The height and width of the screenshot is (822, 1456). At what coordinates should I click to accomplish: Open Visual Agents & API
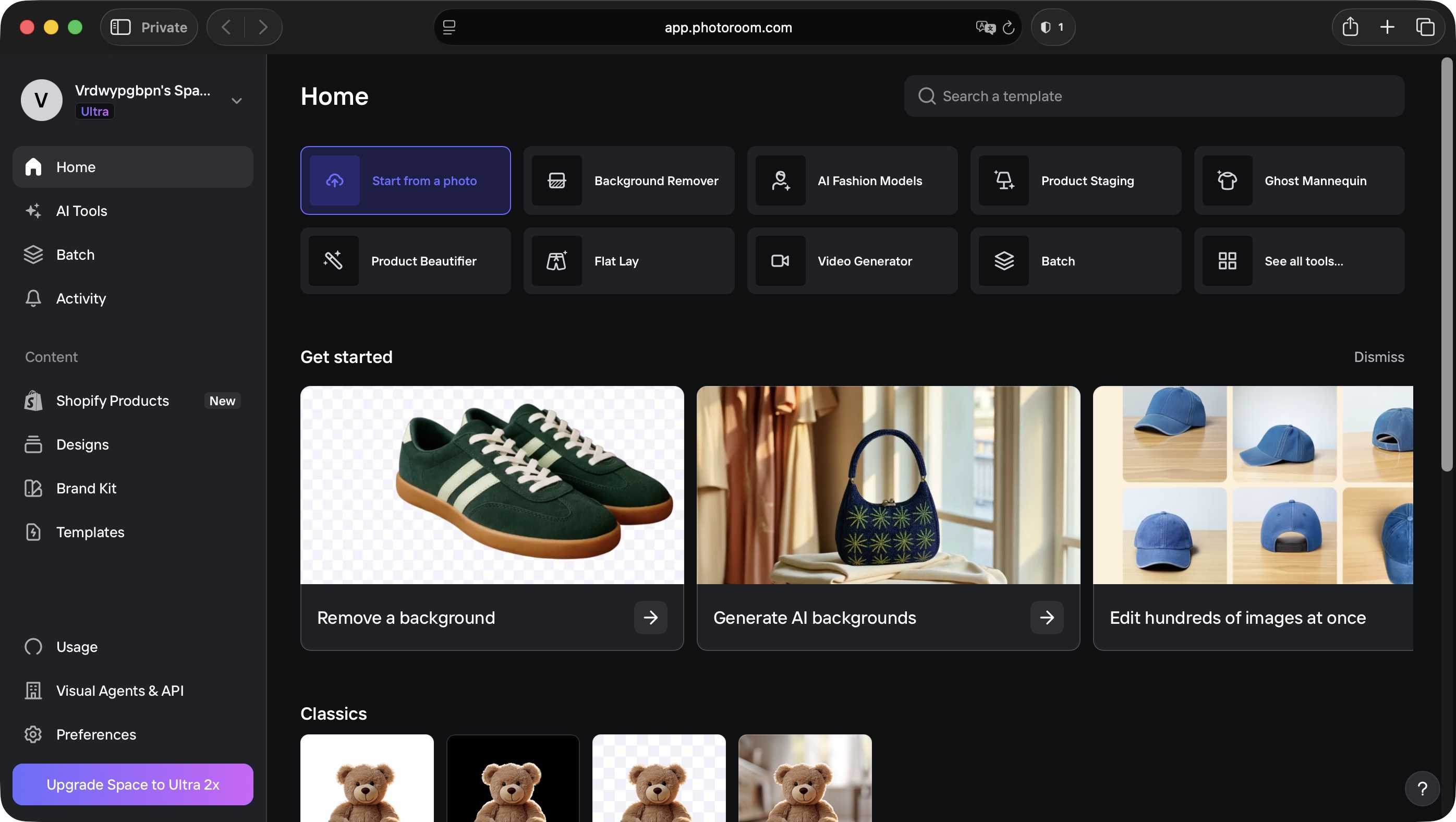(x=133, y=690)
